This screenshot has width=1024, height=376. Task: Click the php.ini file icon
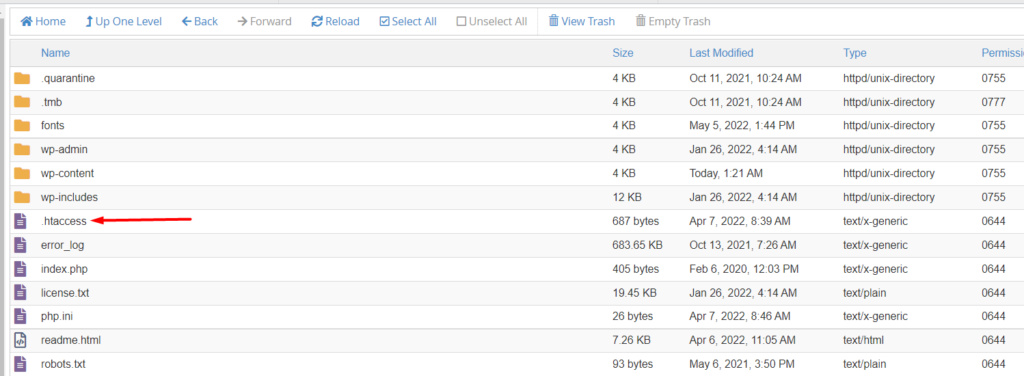click(x=21, y=317)
